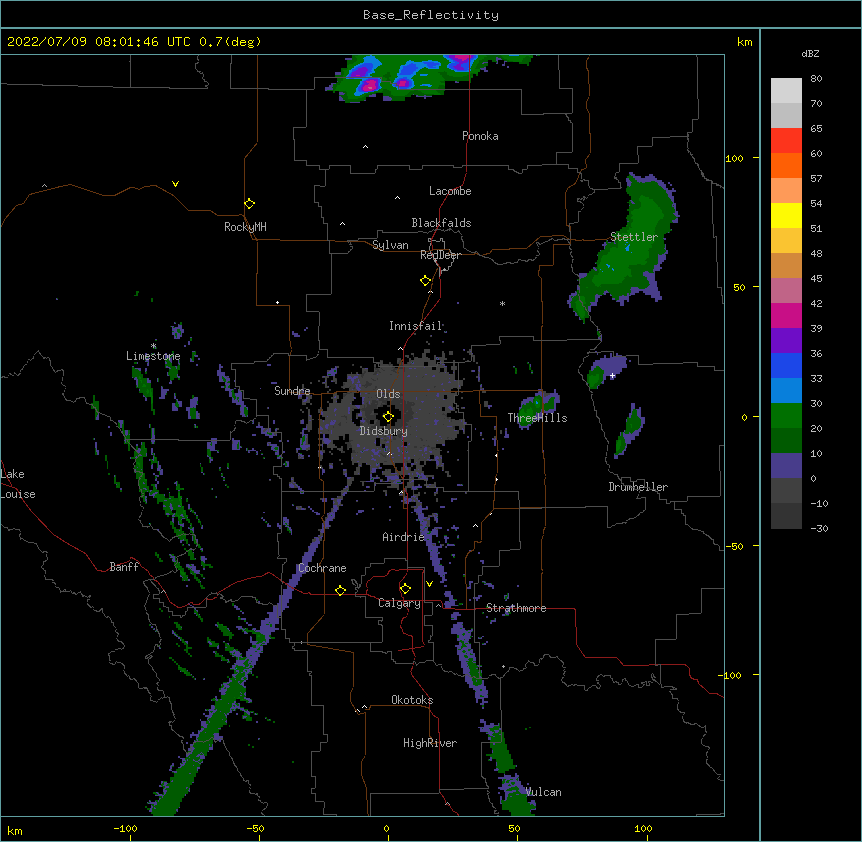
Task: Select the radar site diamond between Olds and Didsbury
Action: [388, 416]
